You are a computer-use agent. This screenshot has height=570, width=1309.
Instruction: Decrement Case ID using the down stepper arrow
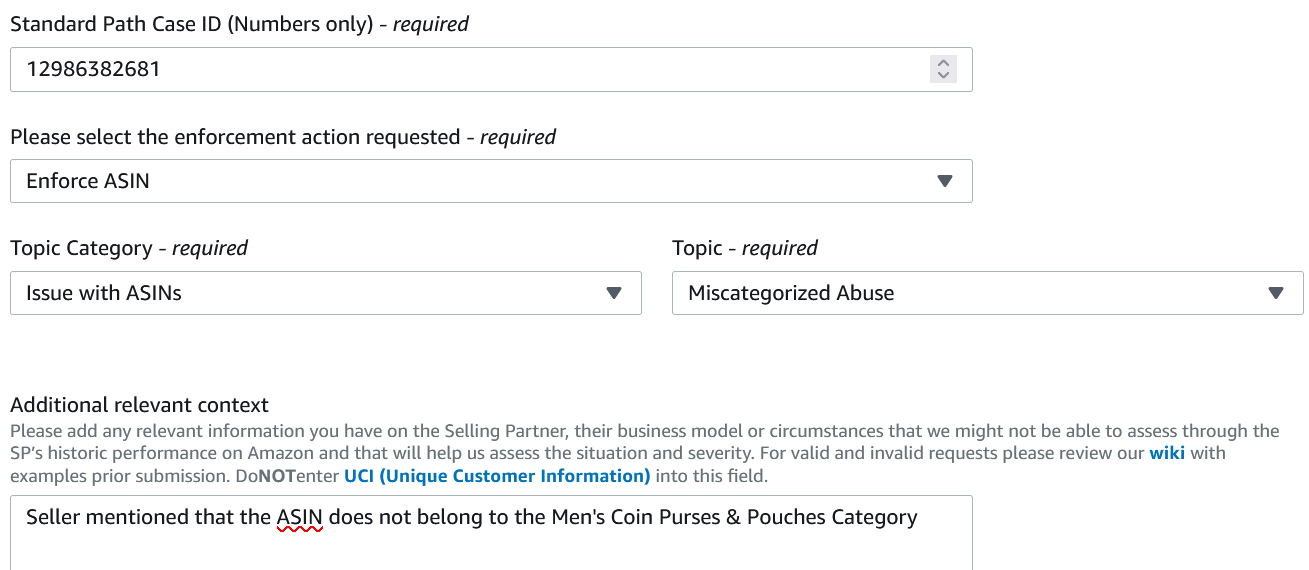pos(943,76)
